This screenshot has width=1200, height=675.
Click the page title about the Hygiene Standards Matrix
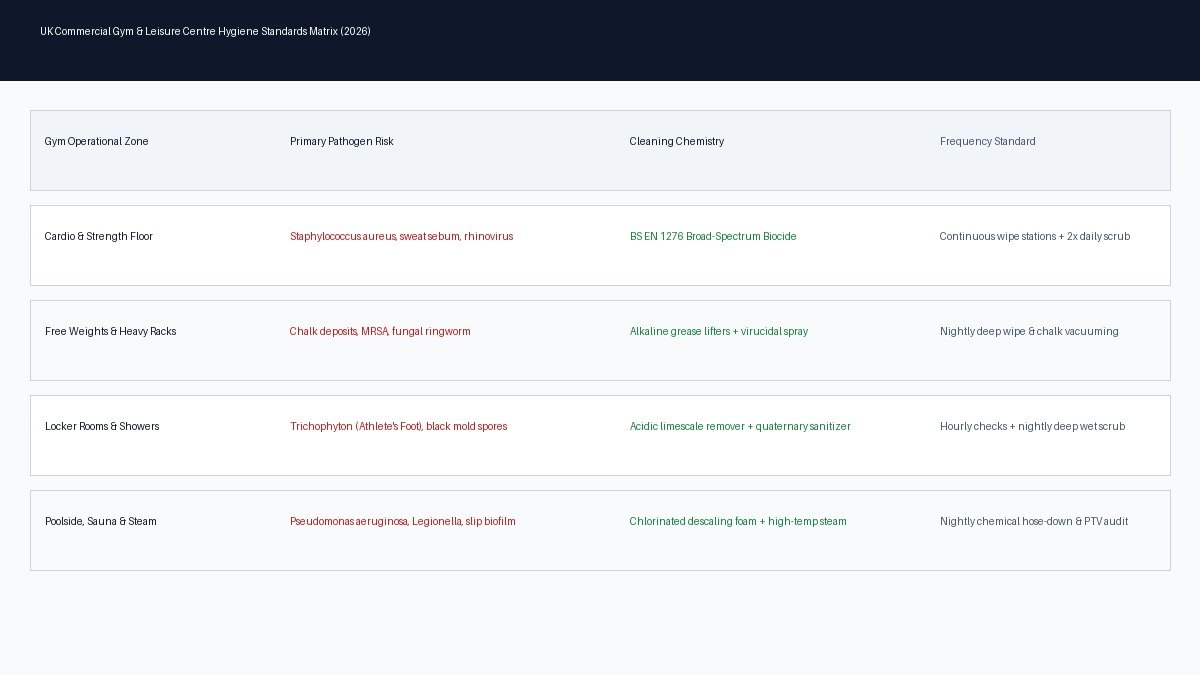coord(205,32)
